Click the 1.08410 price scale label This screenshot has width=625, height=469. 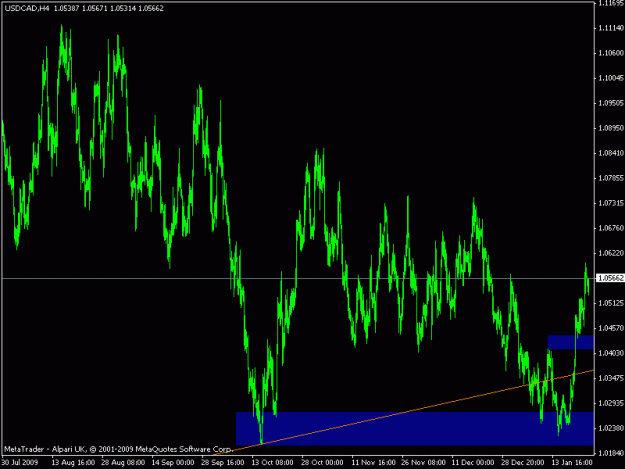pos(611,153)
